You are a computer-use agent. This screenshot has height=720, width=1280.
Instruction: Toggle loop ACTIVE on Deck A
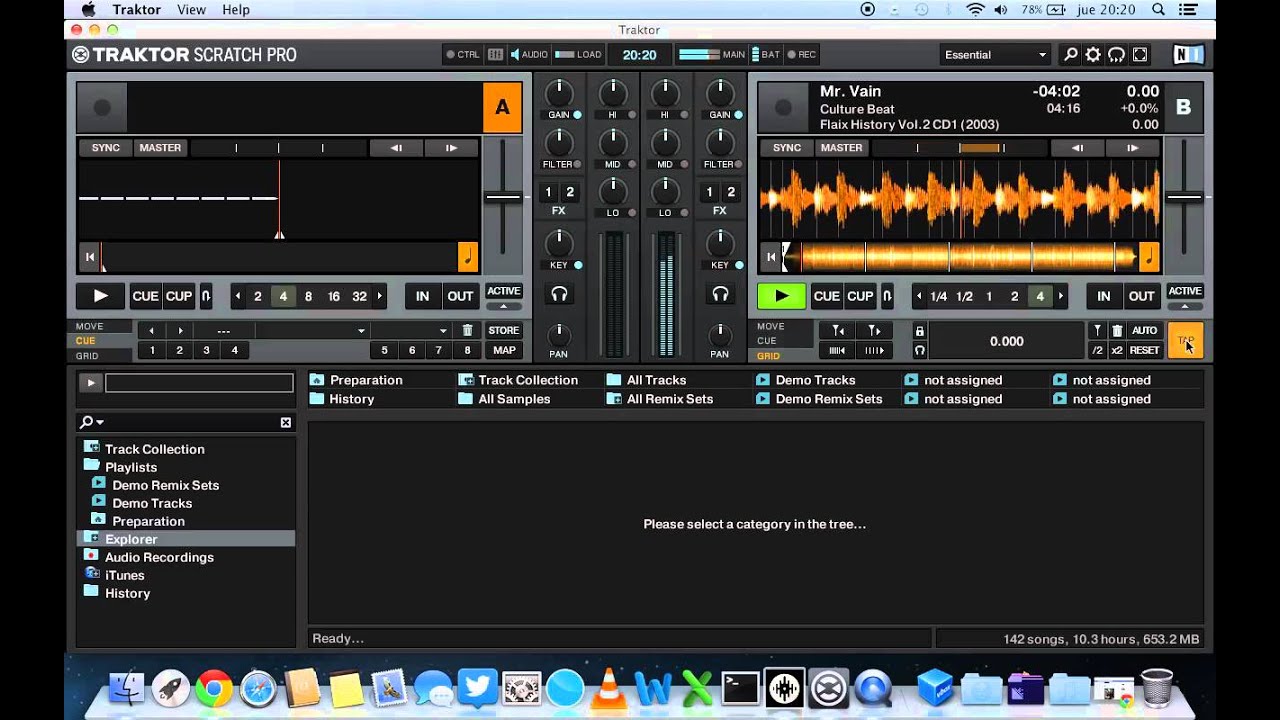504,291
